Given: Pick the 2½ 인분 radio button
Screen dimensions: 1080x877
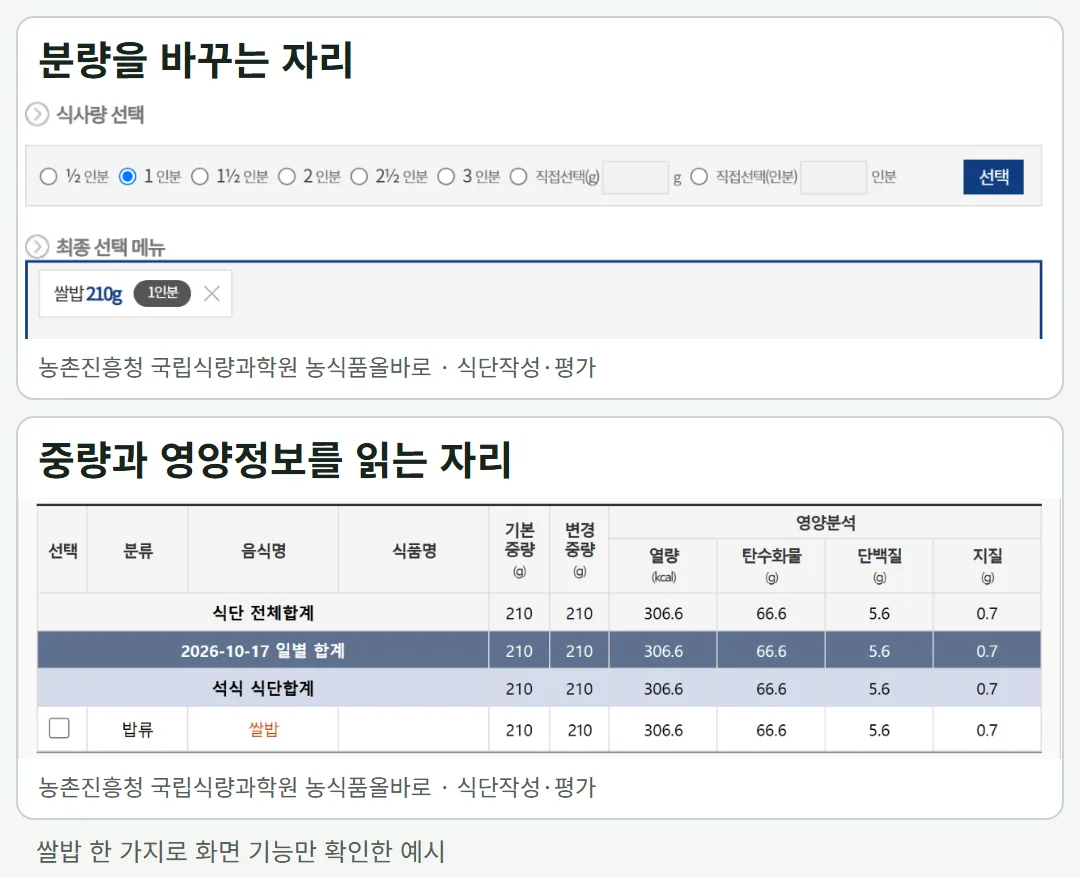Looking at the screenshot, I should pos(359,176).
